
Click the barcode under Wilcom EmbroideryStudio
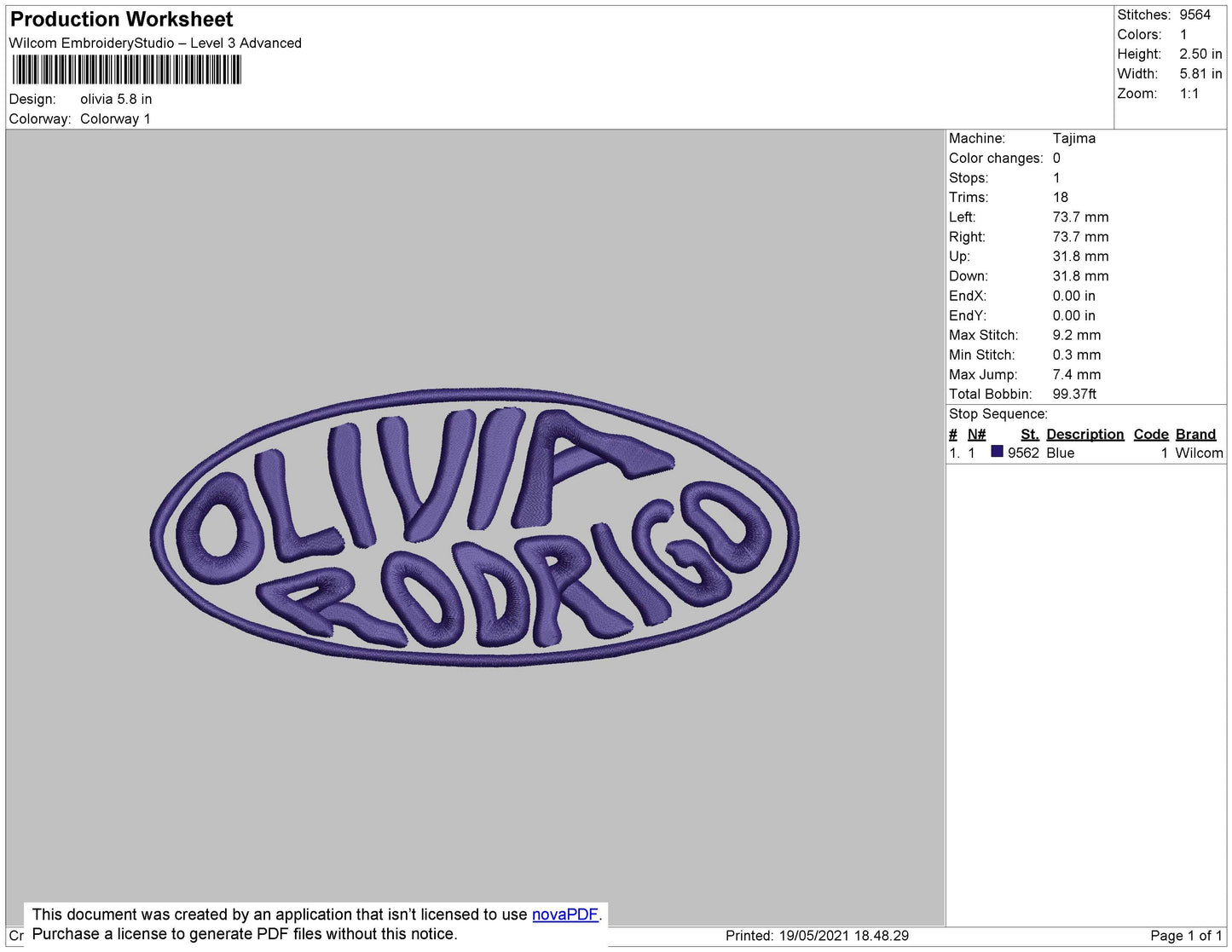point(126,70)
